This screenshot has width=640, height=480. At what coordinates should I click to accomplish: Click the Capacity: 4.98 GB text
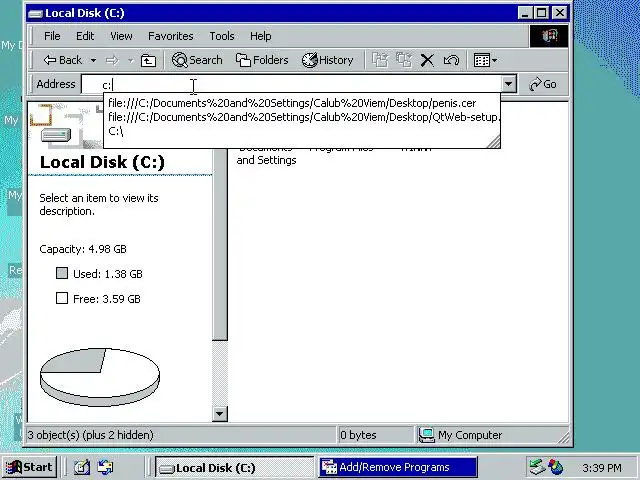click(x=83, y=249)
